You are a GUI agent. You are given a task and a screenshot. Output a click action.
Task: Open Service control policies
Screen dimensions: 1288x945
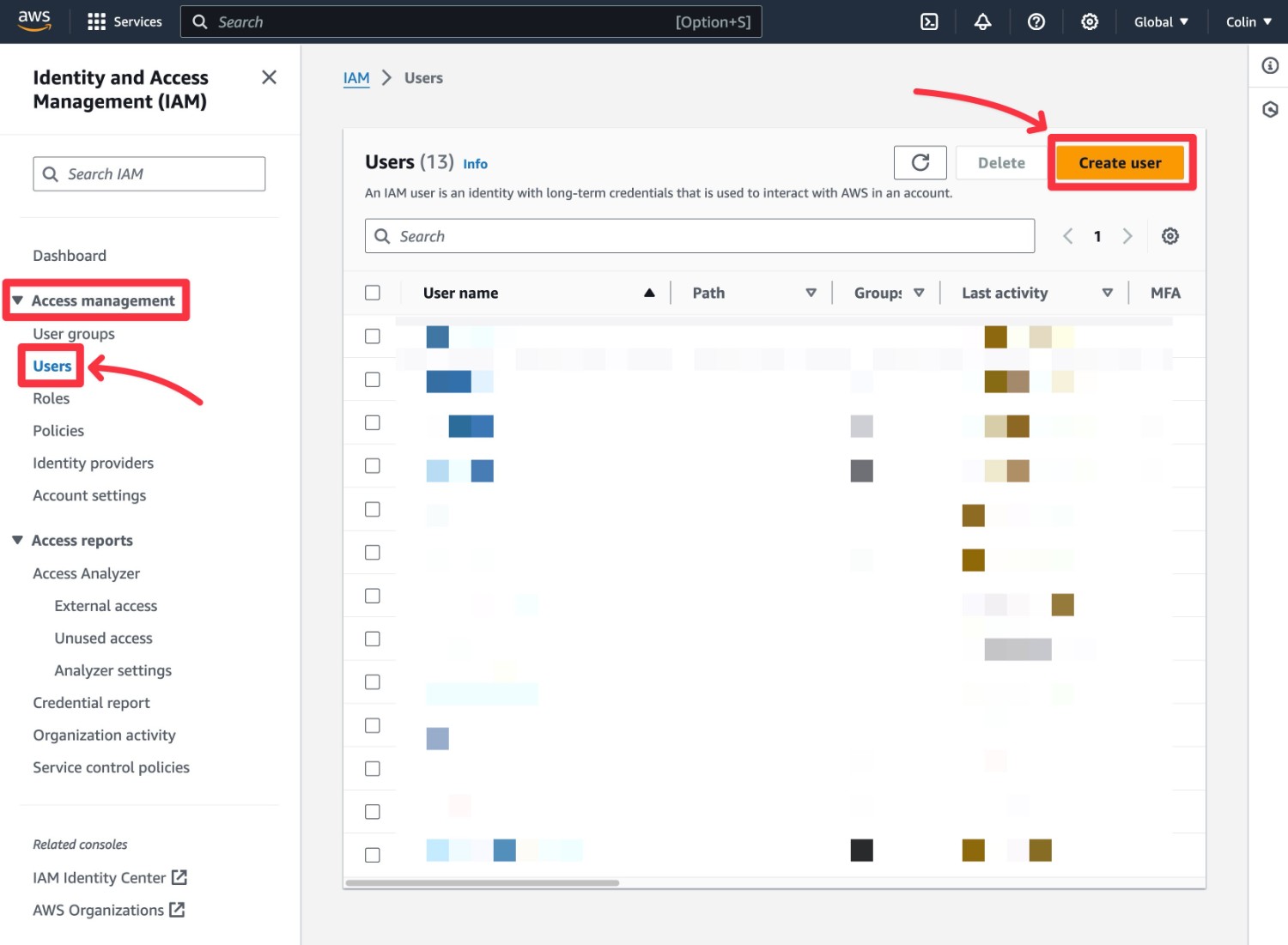(111, 767)
